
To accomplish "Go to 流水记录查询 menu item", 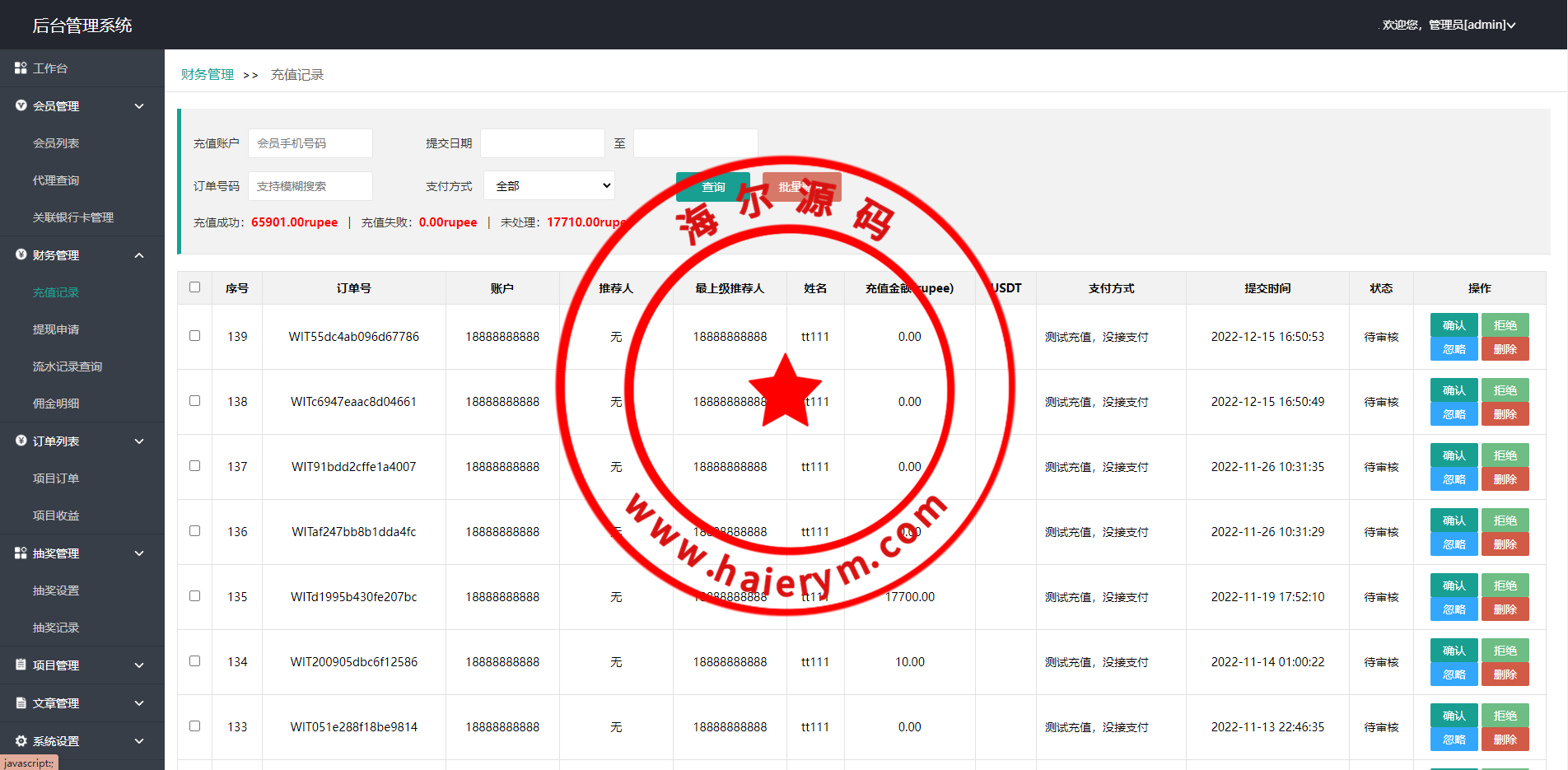I will (68, 366).
